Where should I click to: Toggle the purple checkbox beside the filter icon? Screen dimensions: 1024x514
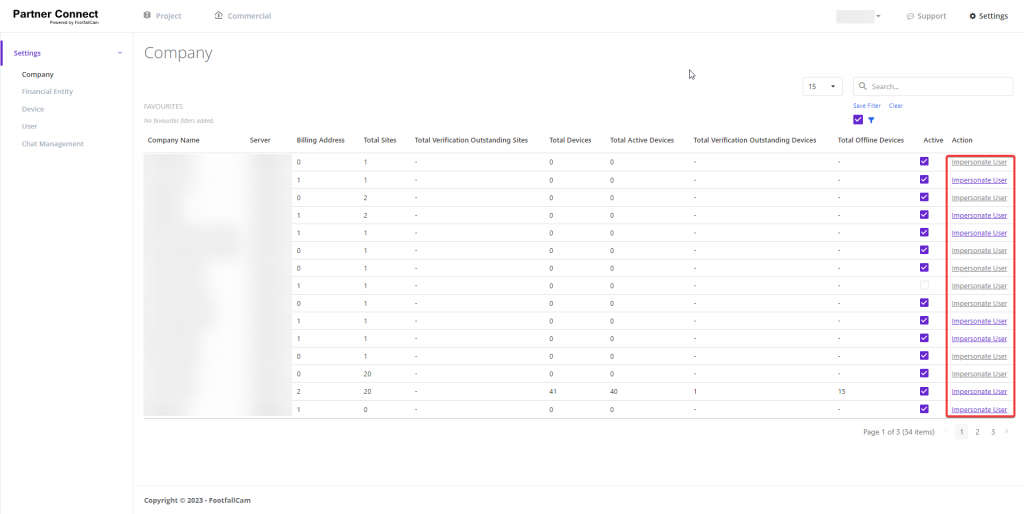858,120
